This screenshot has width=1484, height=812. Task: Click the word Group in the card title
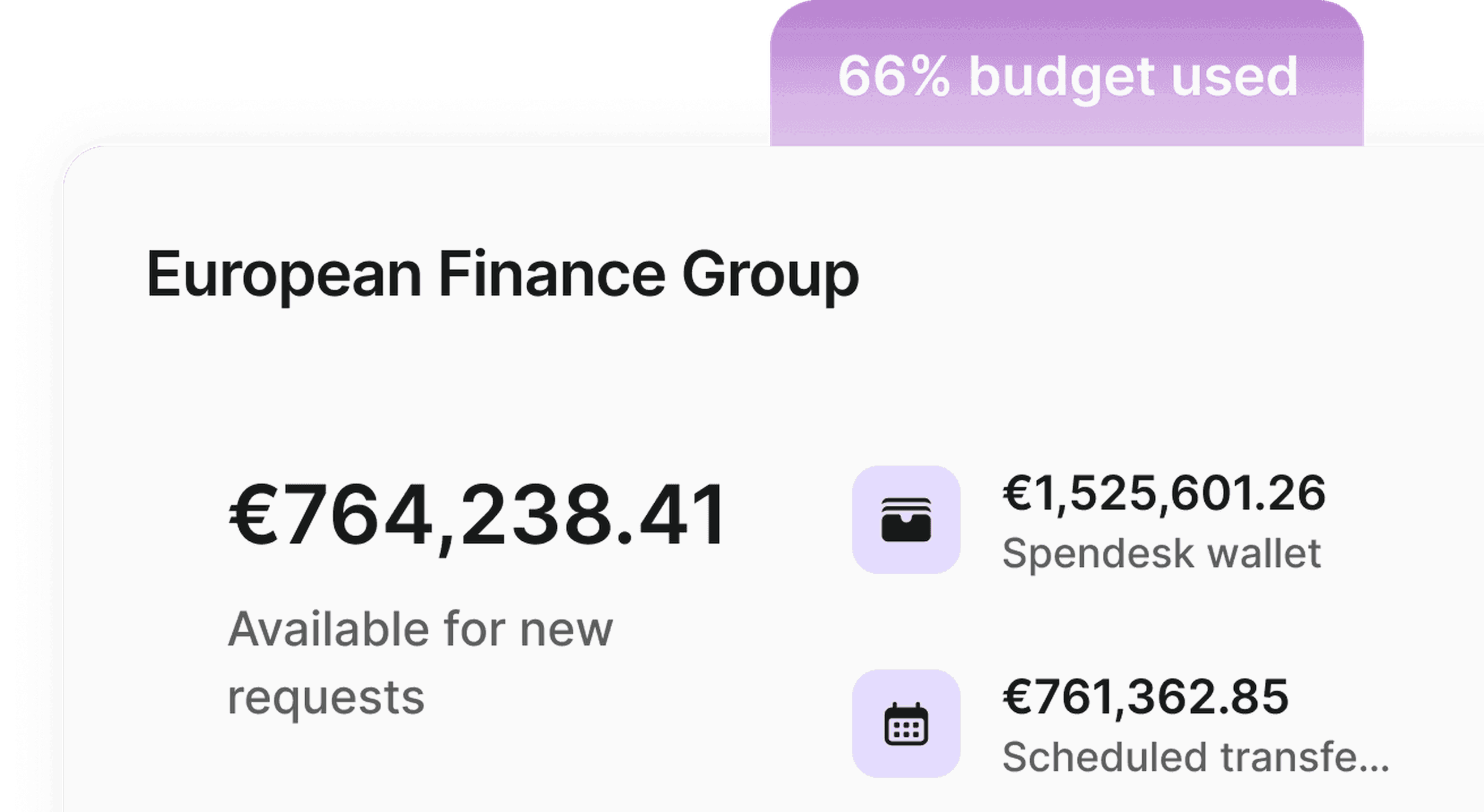tap(771, 277)
